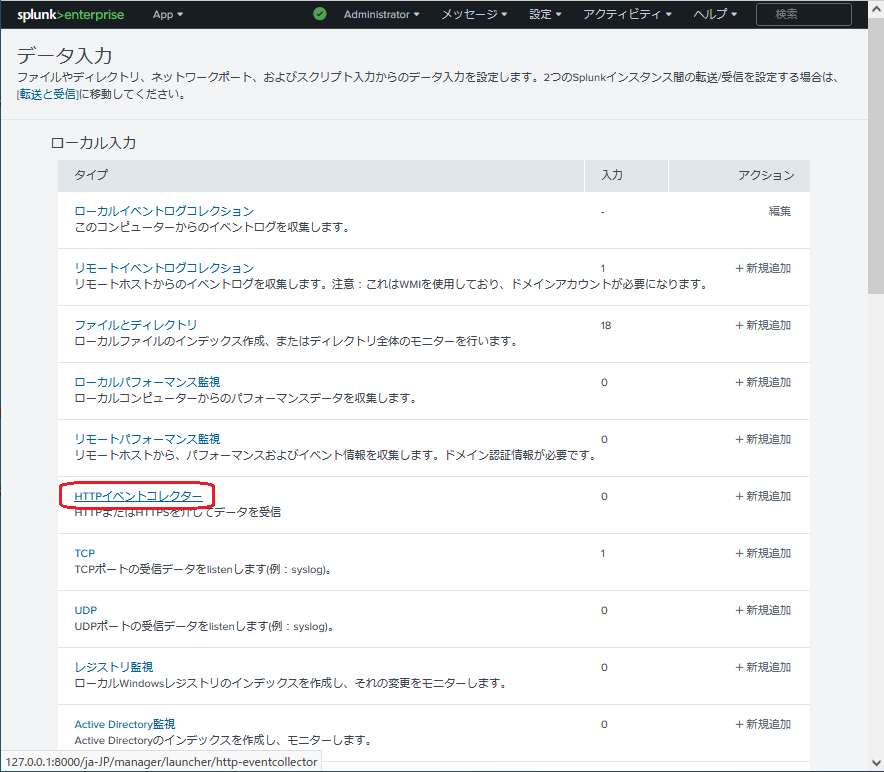Click the ローカル入力 section heading

(x=94, y=143)
